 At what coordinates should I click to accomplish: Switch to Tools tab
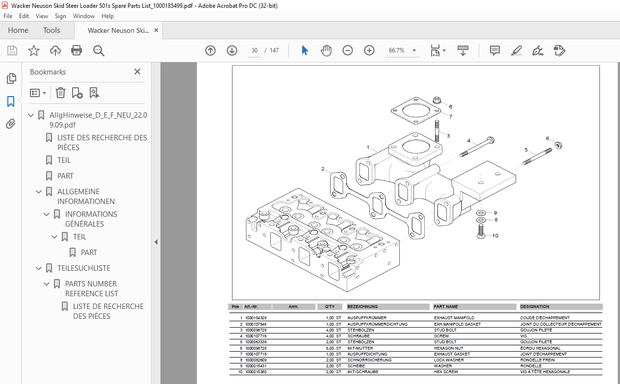pos(51,30)
